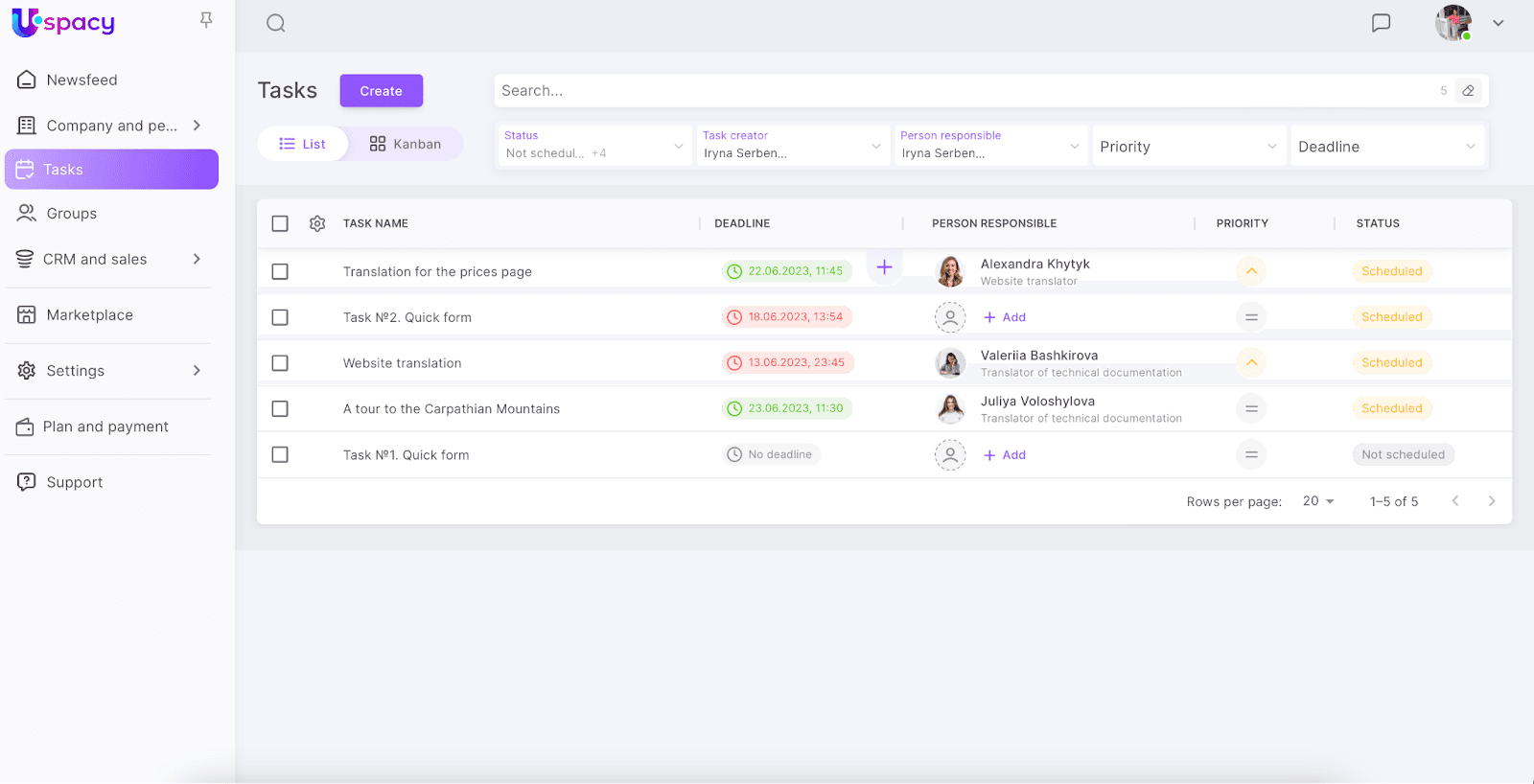Image resolution: width=1534 pixels, height=784 pixels.
Task: Open the Priority filter dropdown
Action: tap(1187, 147)
